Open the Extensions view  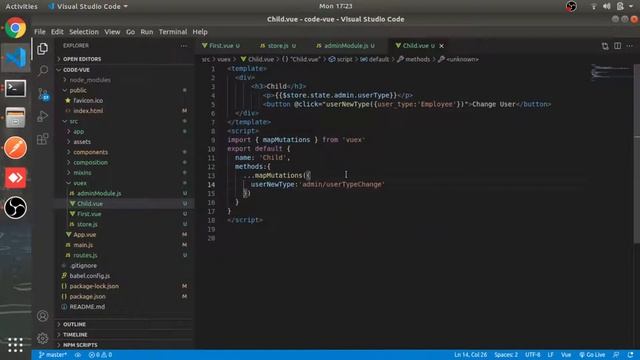coord(42,139)
